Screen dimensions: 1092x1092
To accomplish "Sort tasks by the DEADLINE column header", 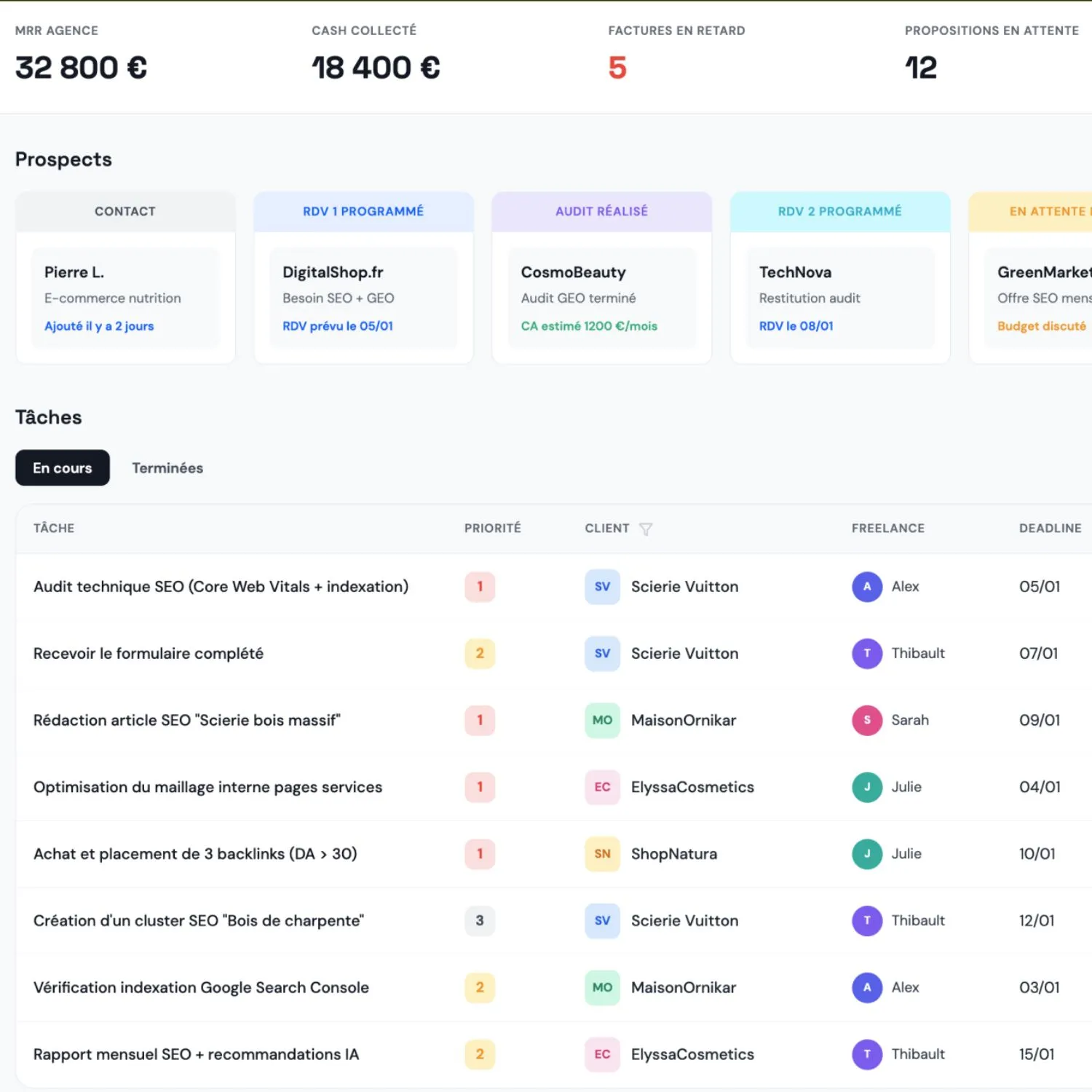I will 1051,529.
